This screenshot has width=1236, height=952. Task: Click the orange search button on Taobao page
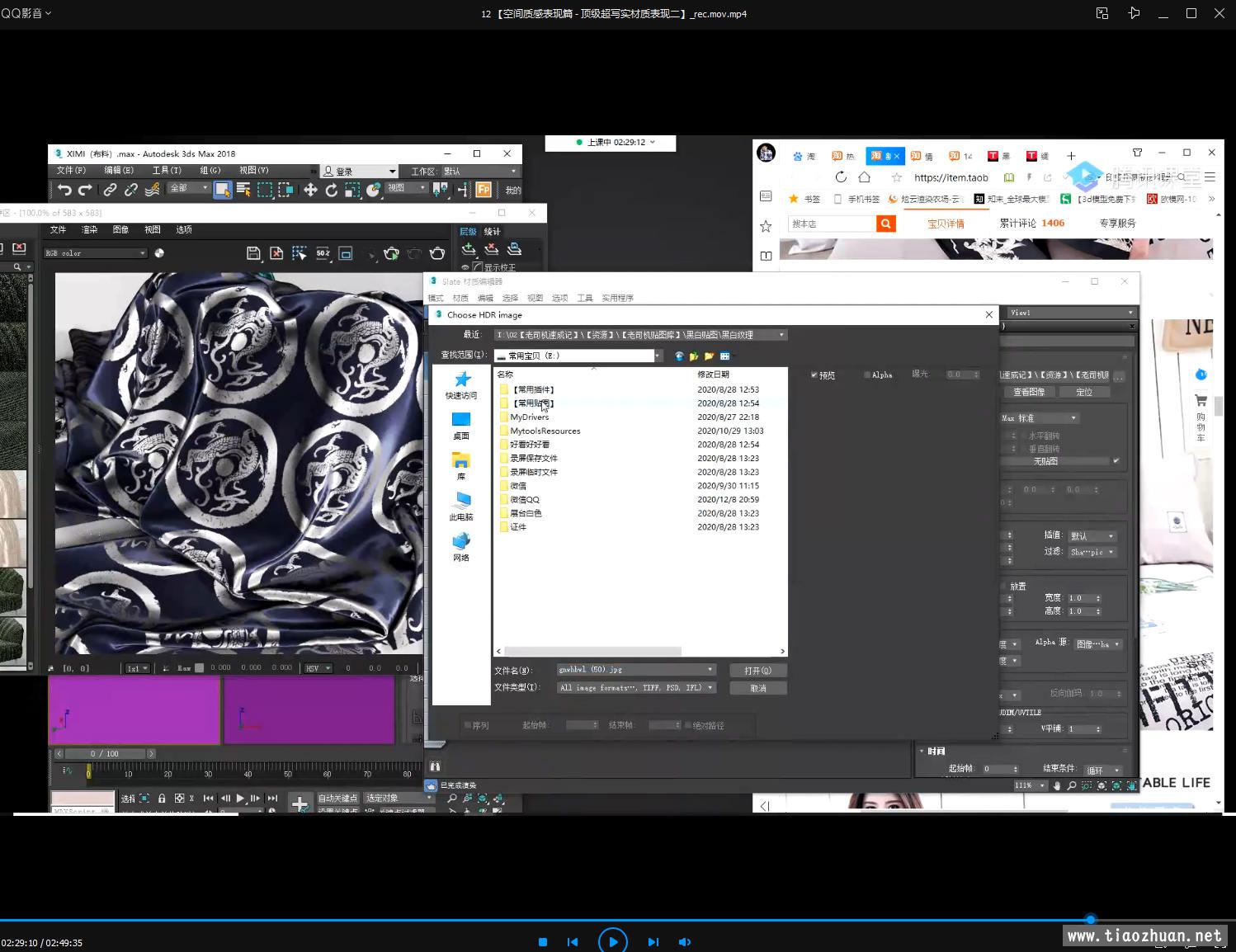[885, 224]
